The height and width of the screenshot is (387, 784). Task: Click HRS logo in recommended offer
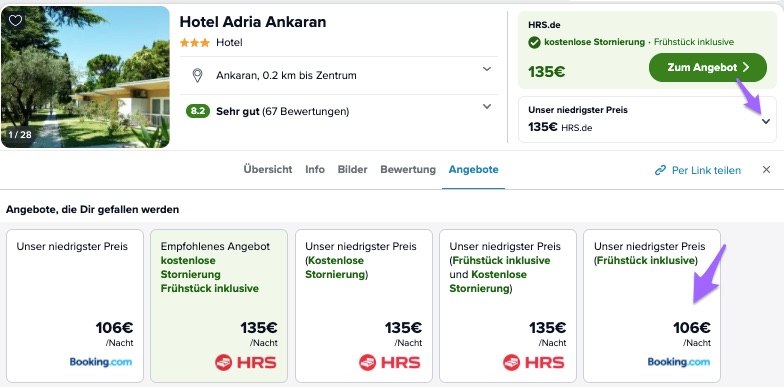(x=246, y=362)
